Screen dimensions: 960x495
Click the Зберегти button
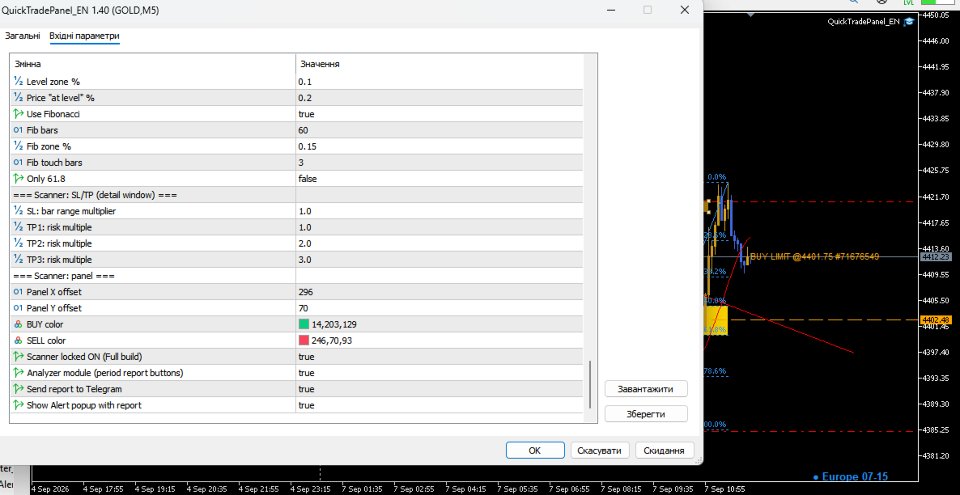coord(646,414)
